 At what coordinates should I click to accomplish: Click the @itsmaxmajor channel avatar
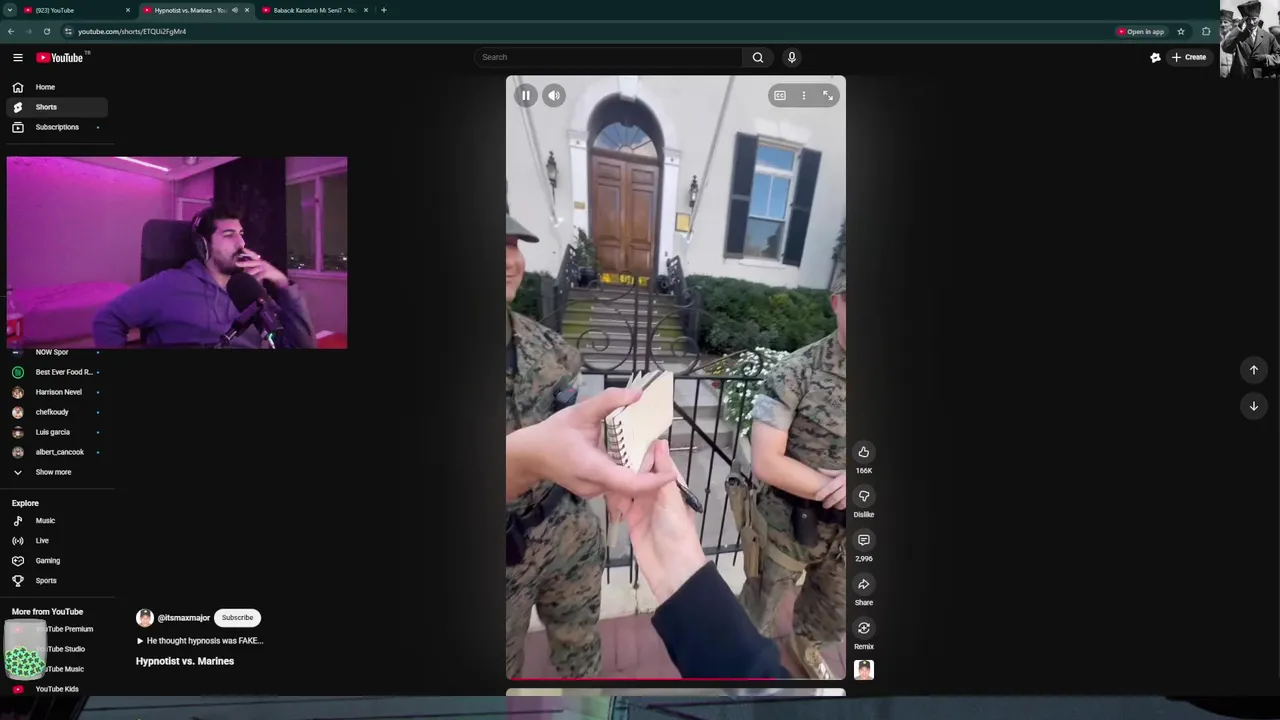point(145,618)
